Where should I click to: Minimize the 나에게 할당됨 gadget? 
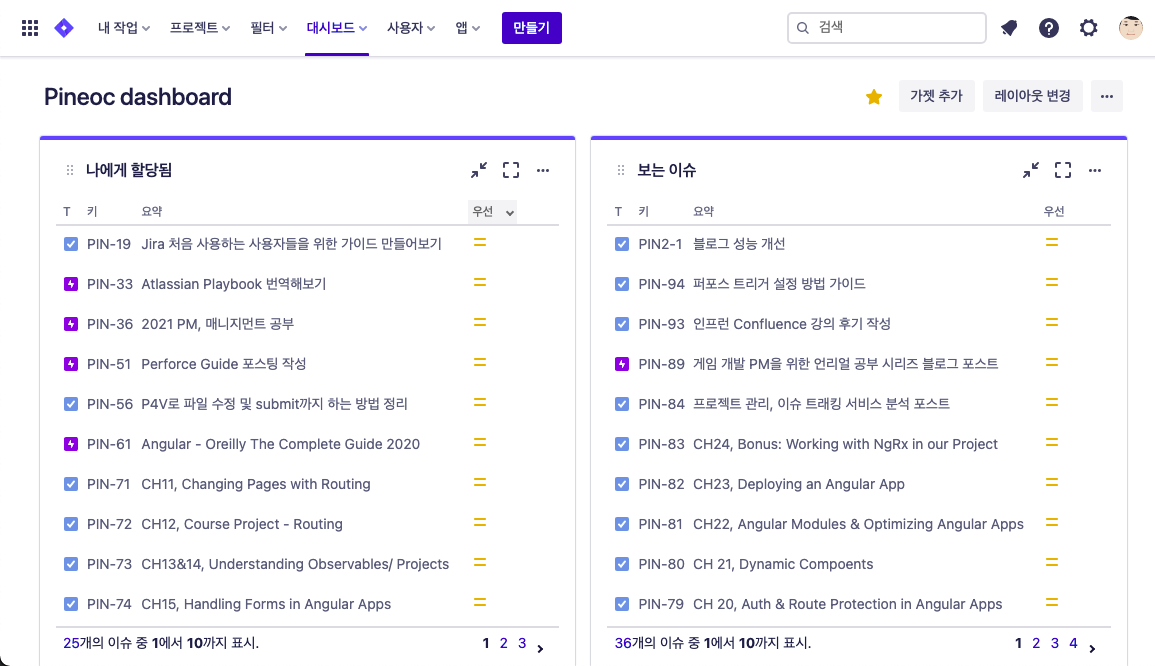click(x=479, y=170)
